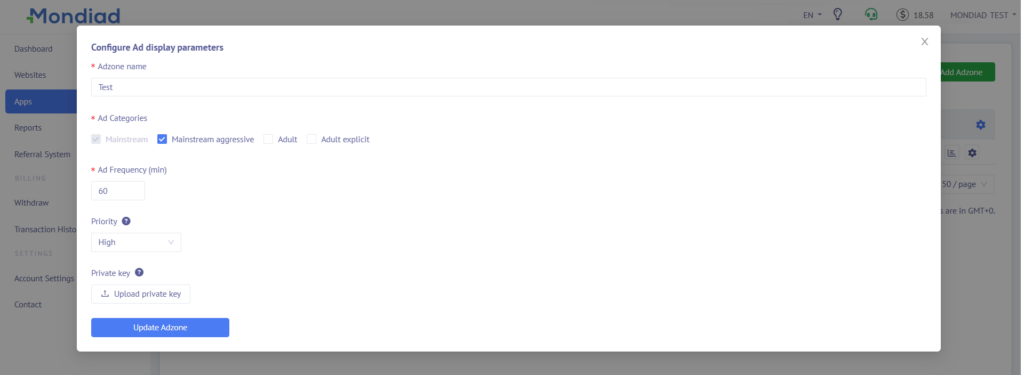The image size is (1024, 375).
Task: Click Upload private key button
Action: point(140,294)
